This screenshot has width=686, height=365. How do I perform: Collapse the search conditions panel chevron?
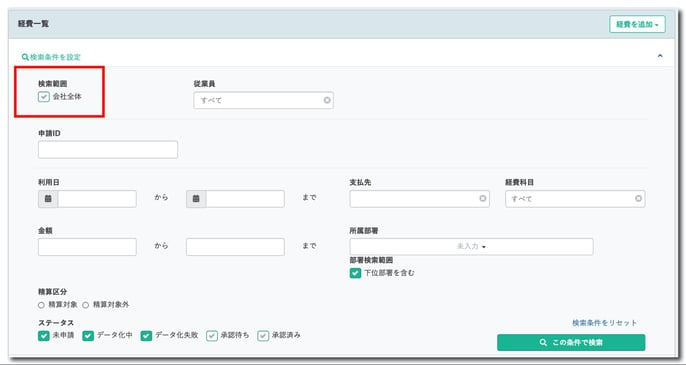tap(660, 56)
